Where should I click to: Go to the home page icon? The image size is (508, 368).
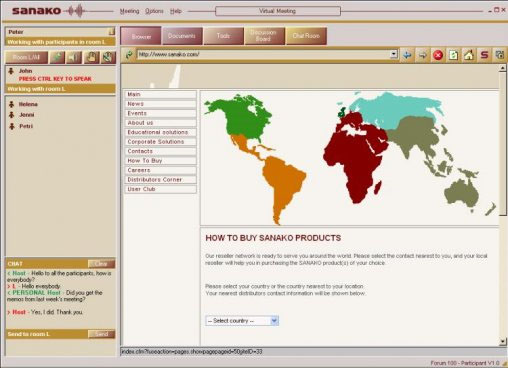click(x=469, y=55)
